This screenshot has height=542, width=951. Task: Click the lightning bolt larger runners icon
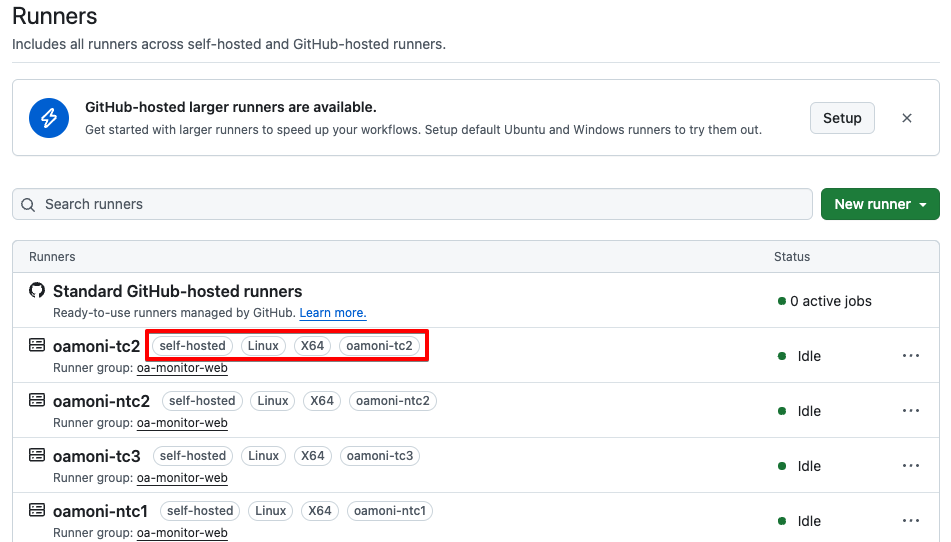49,118
